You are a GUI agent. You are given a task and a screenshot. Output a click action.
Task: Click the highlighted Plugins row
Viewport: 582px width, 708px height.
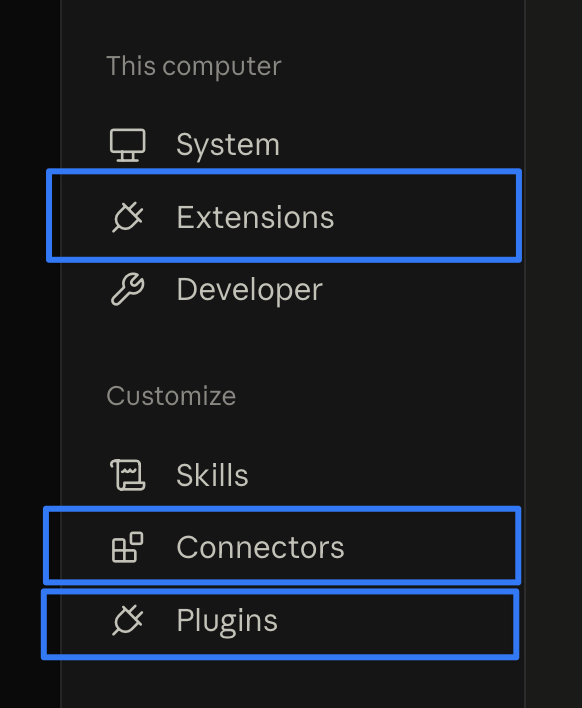280,624
